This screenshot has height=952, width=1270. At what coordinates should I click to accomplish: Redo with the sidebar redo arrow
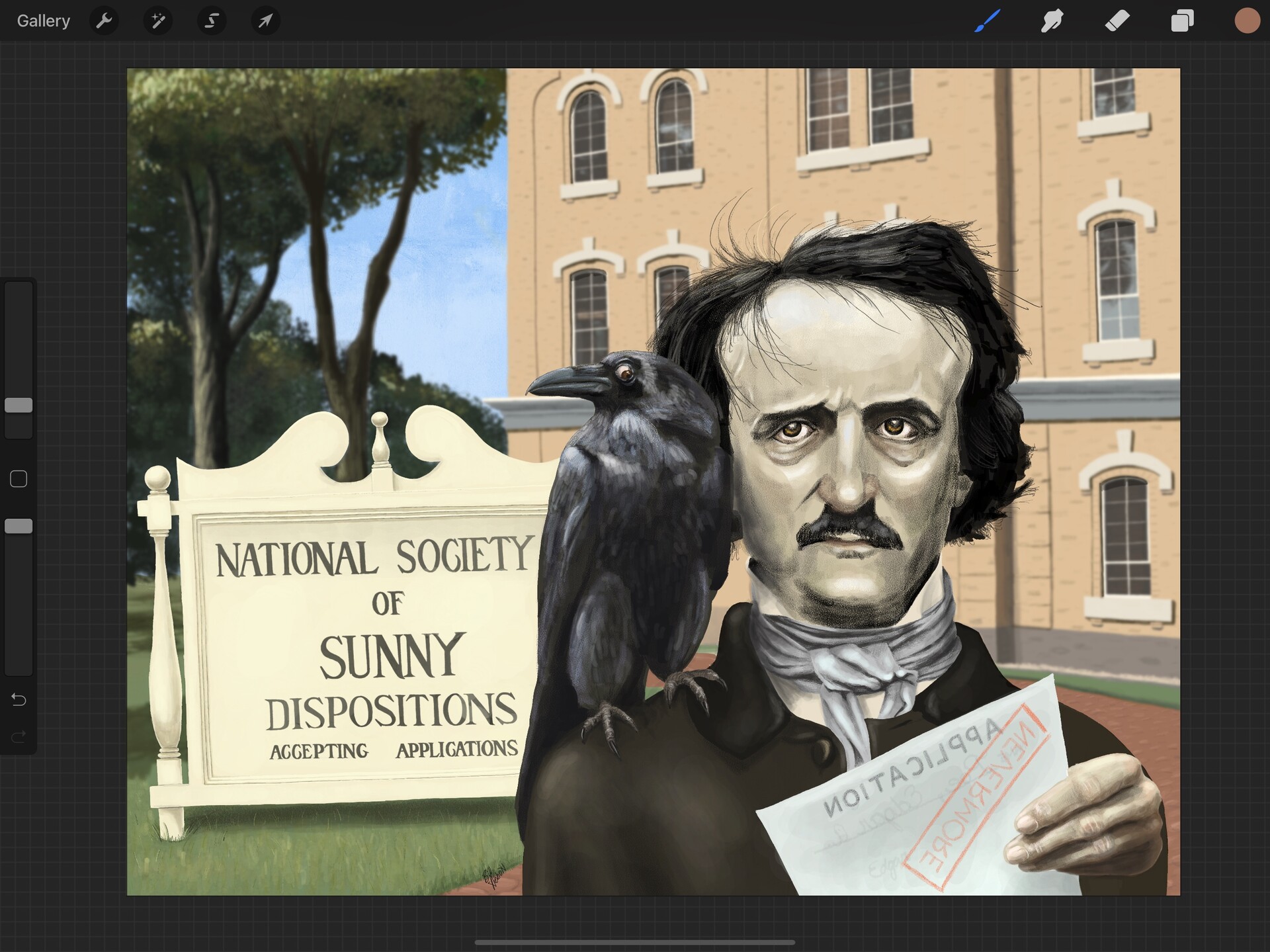[19, 736]
